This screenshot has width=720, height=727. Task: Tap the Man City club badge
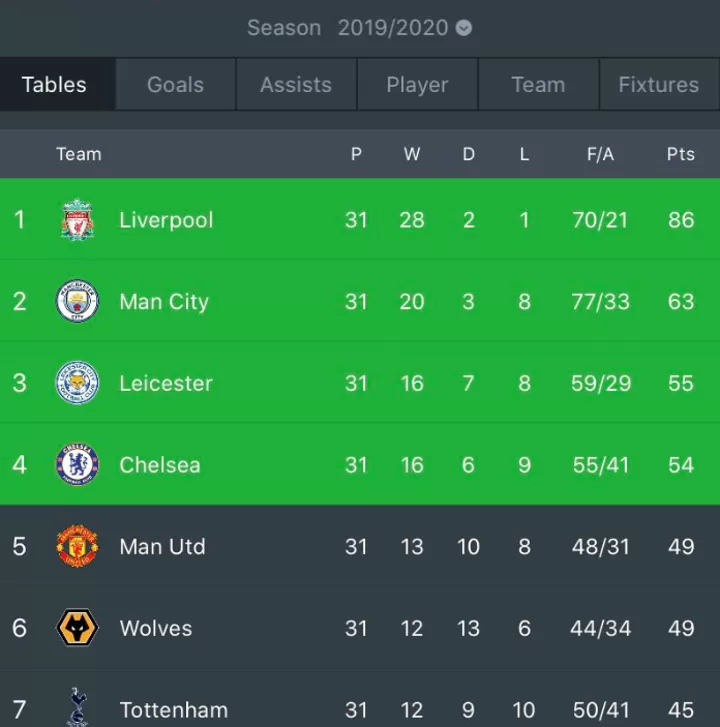pos(77,301)
